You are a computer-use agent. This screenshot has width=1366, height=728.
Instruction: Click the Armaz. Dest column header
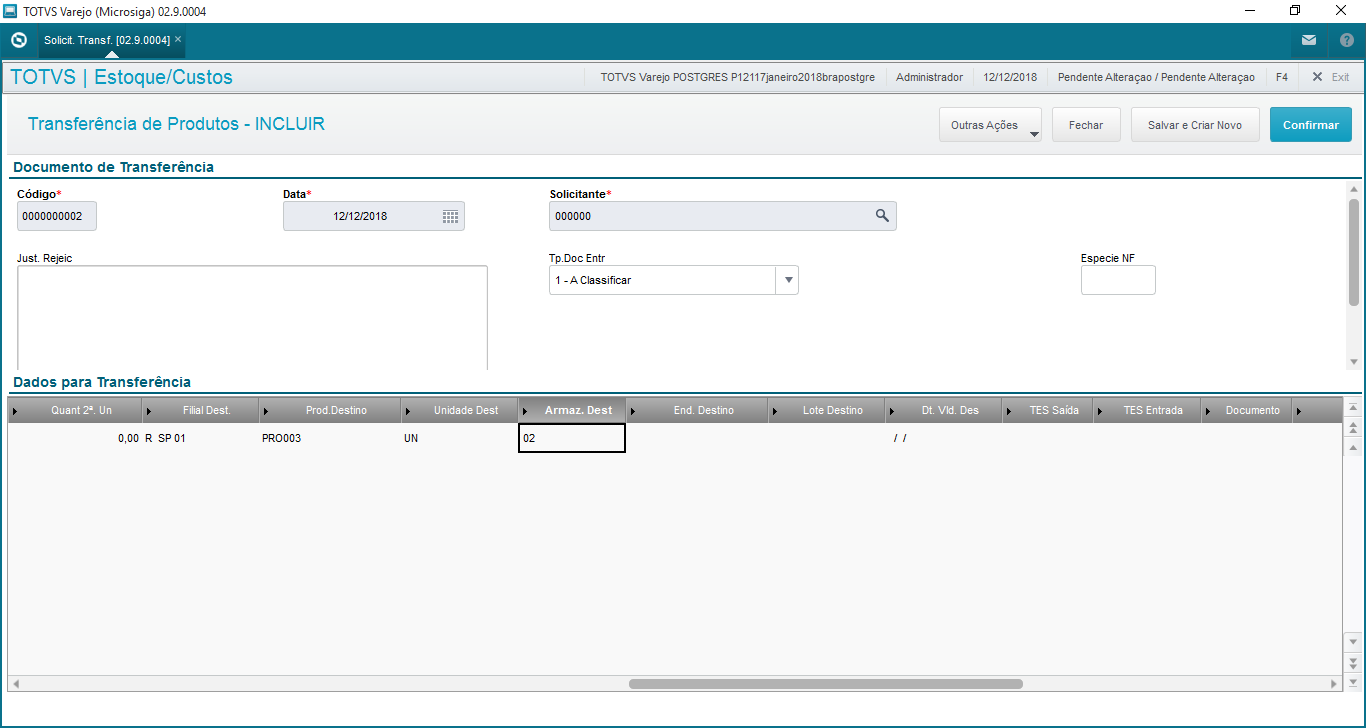click(572, 410)
